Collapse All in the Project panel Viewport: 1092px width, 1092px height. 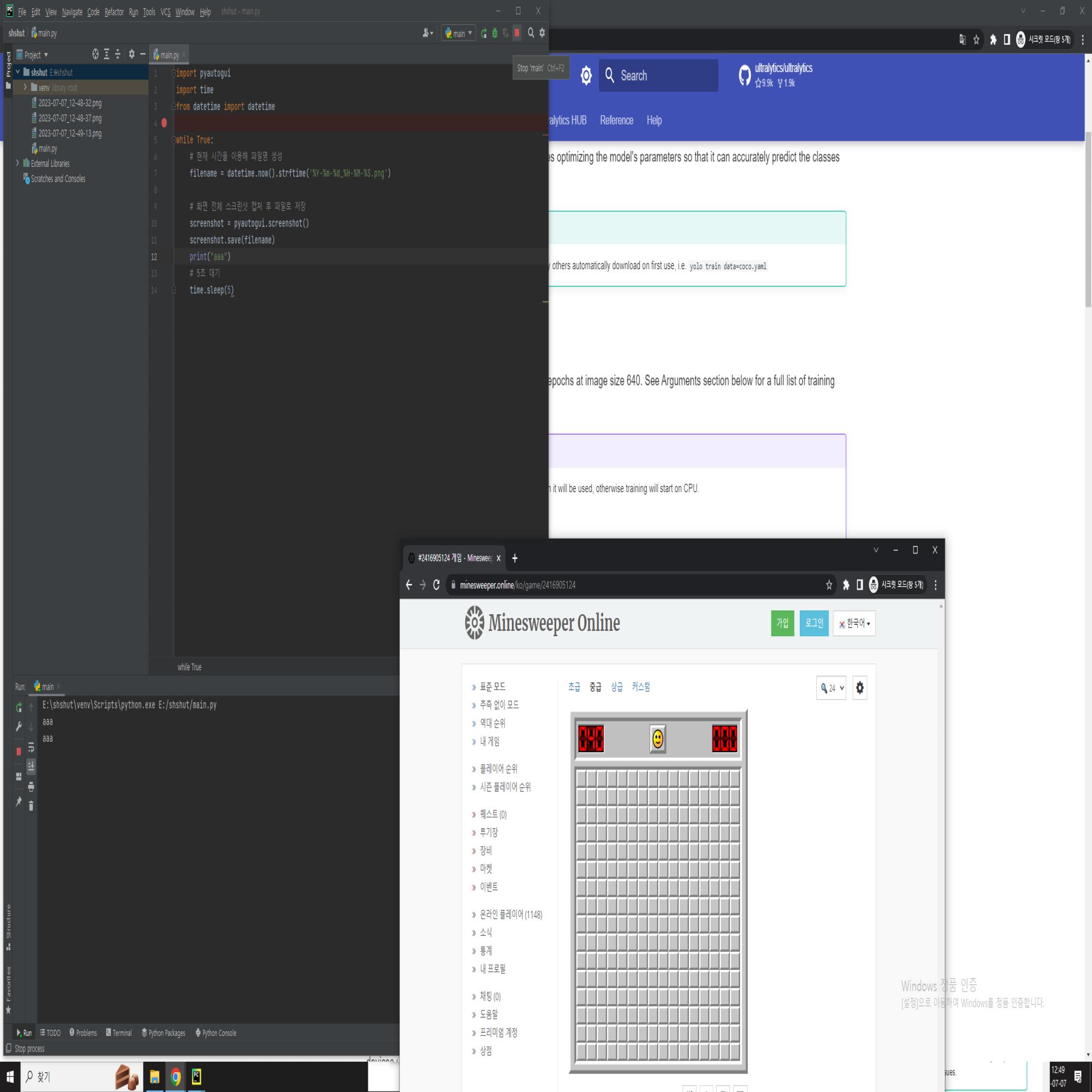click(x=117, y=54)
